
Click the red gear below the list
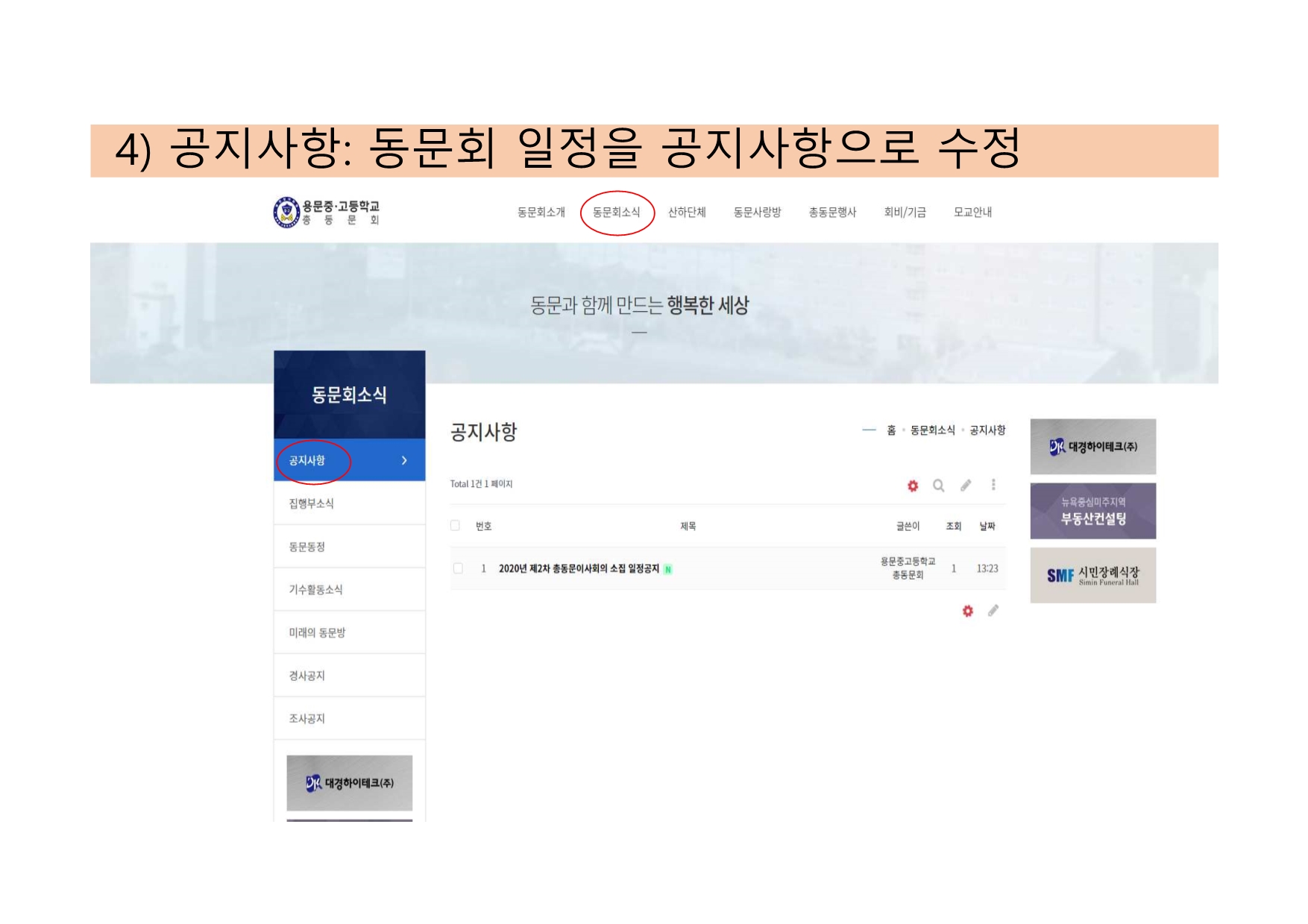(968, 611)
